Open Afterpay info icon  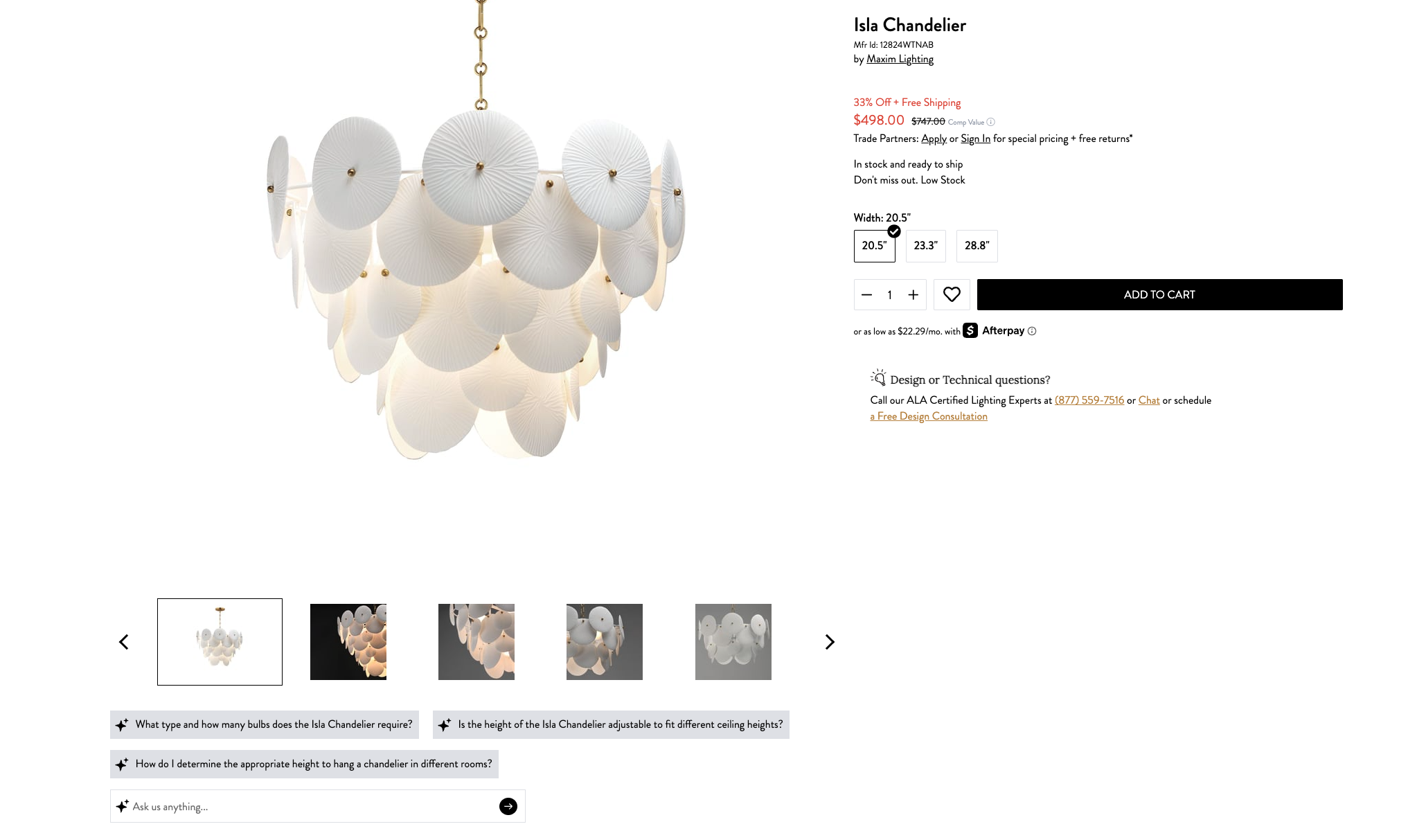[x=1032, y=331]
